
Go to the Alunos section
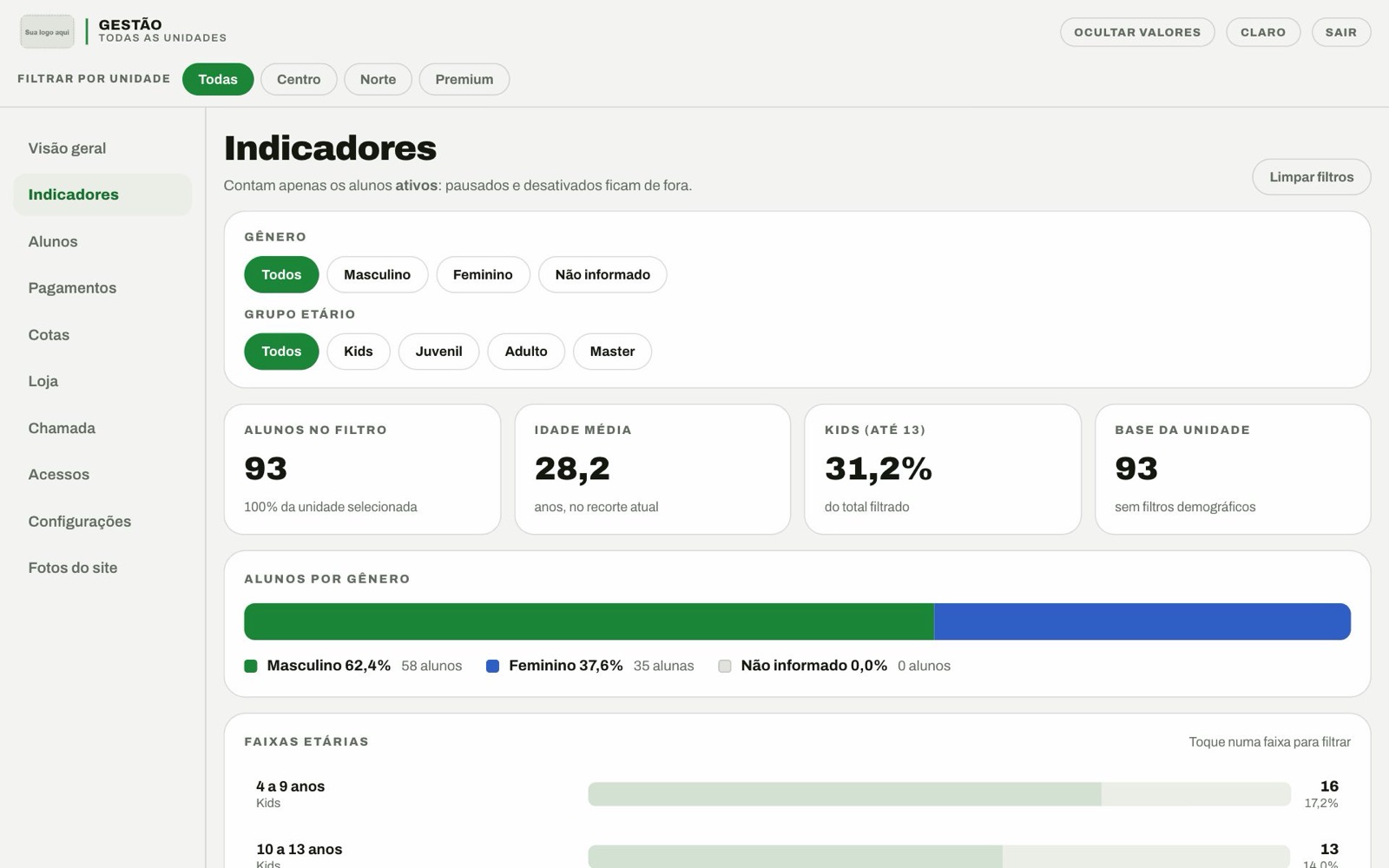click(x=102, y=241)
